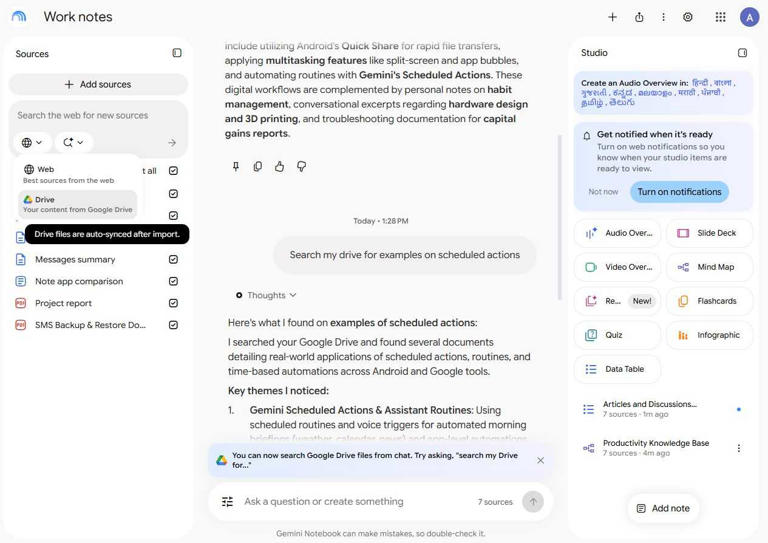Copy the summary response
This screenshot has height=543, width=768.
(x=258, y=166)
